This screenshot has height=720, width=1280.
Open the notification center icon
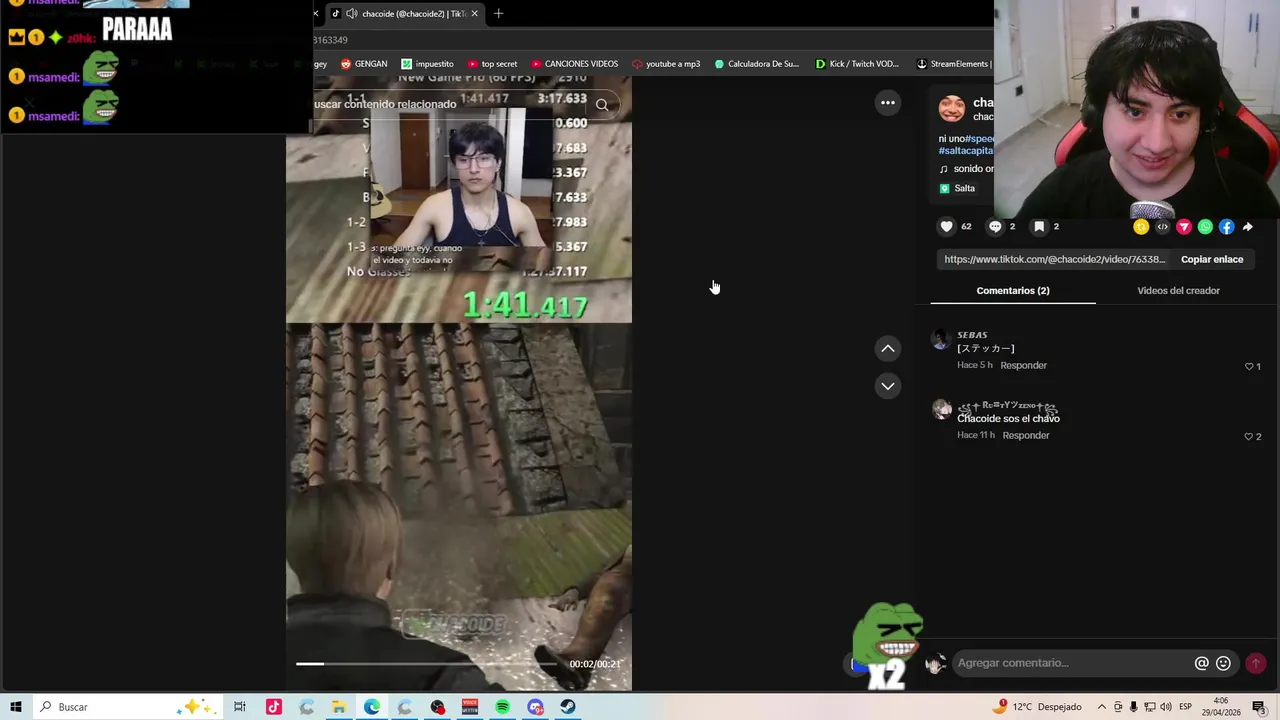[x=1258, y=707]
